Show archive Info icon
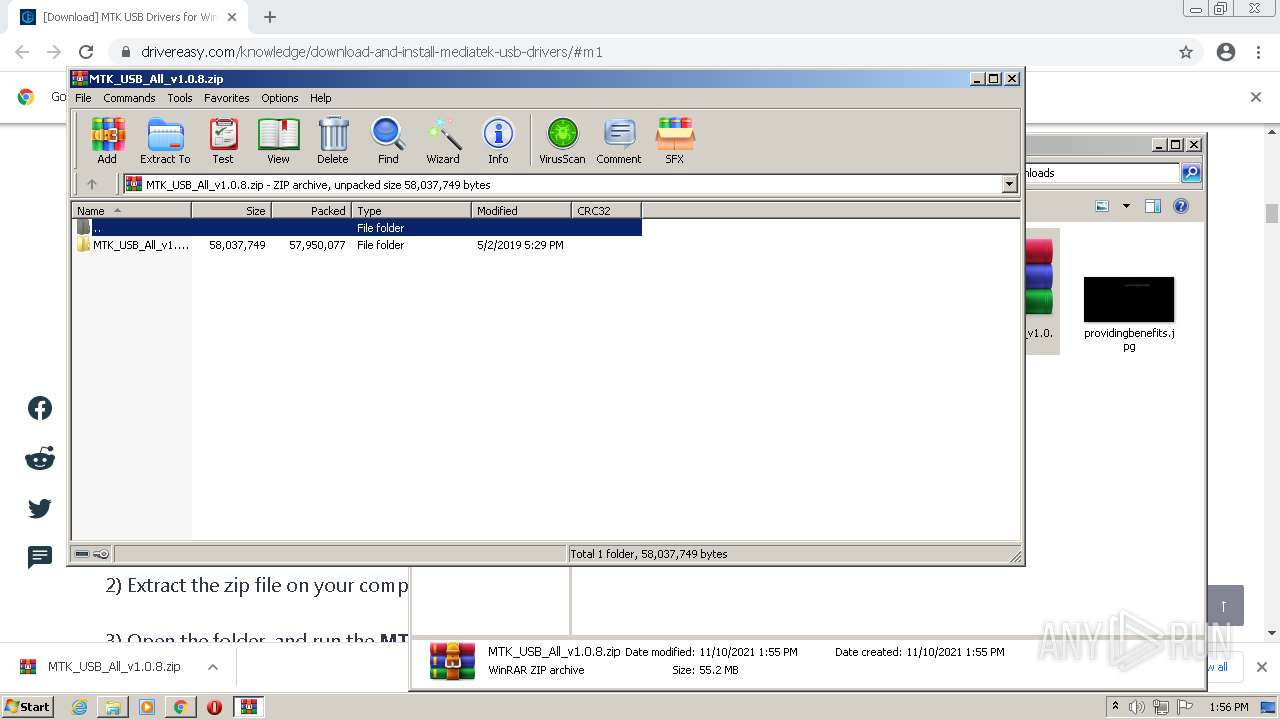Image resolution: width=1280 pixels, height=720 pixels. 498,140
